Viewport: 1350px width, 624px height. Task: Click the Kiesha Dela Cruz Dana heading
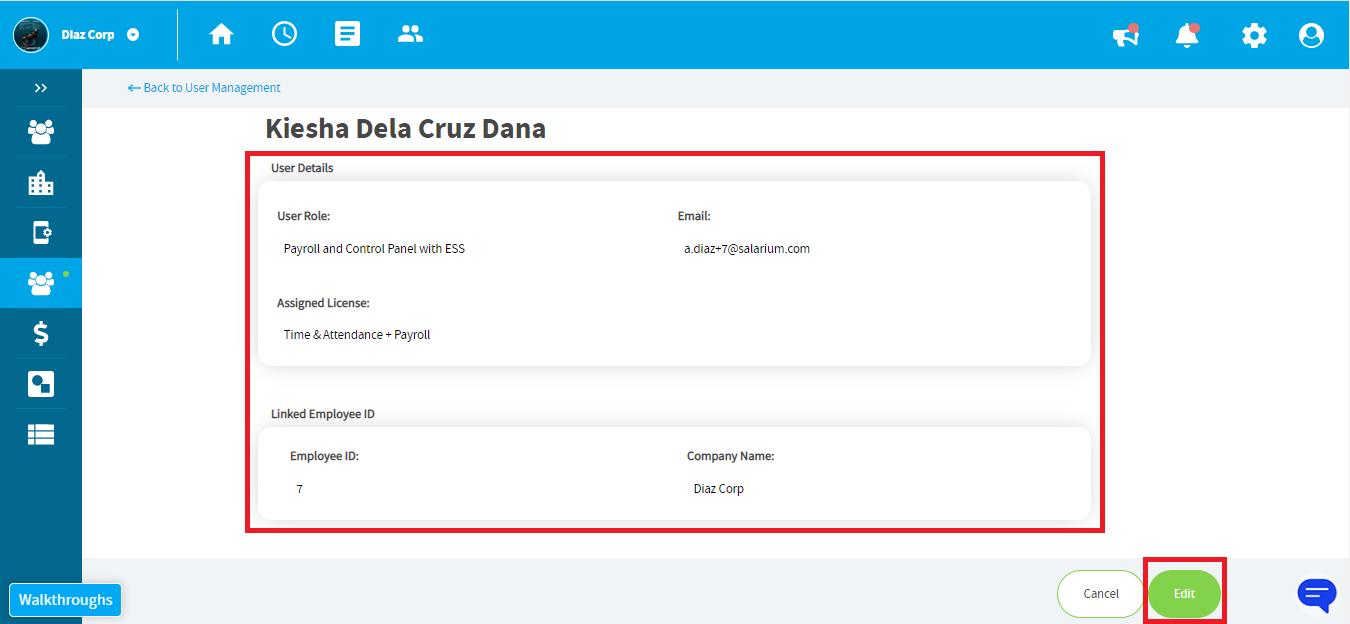point(405,129)
